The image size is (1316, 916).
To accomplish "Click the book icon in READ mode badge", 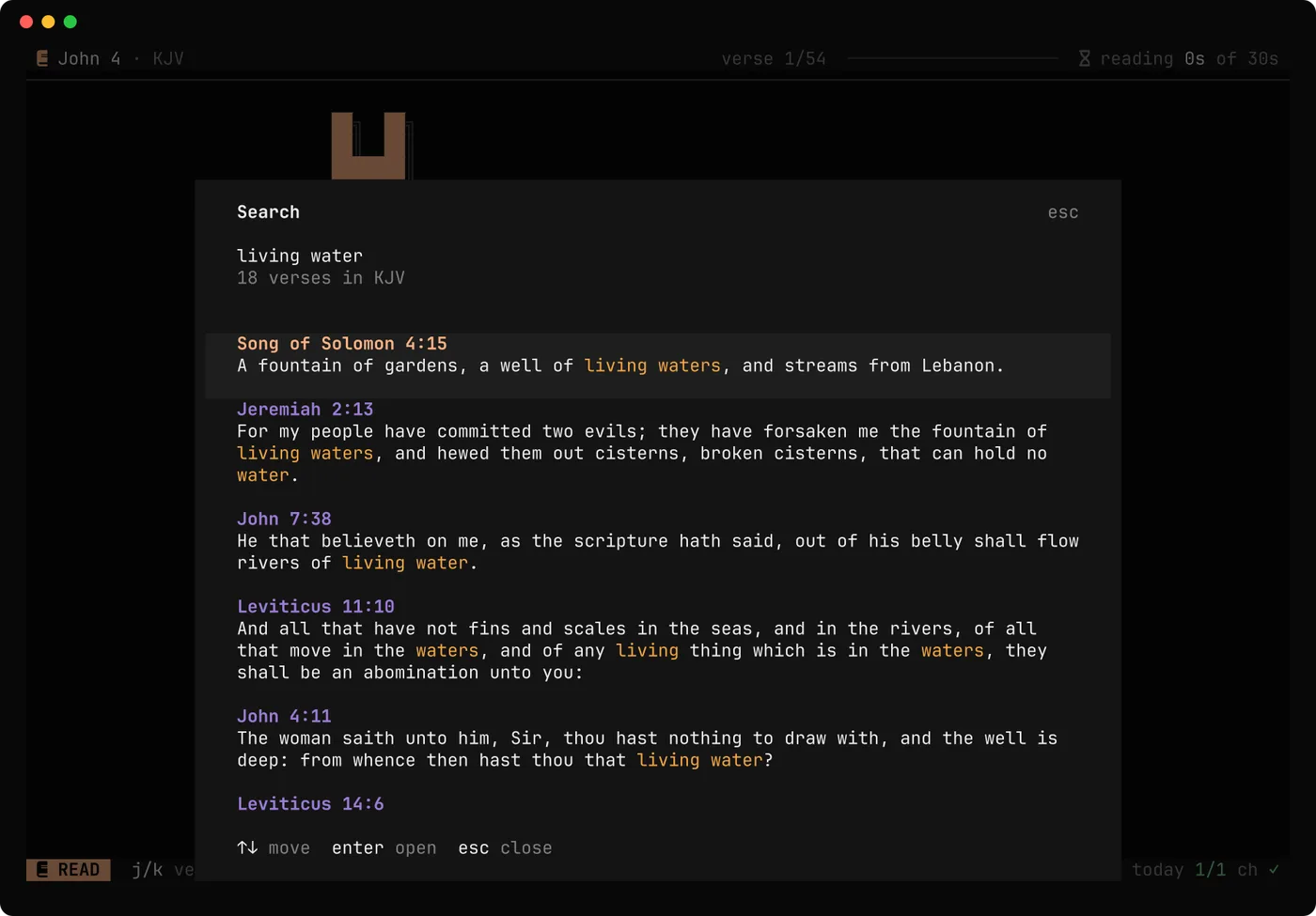I will click(42, 870).
